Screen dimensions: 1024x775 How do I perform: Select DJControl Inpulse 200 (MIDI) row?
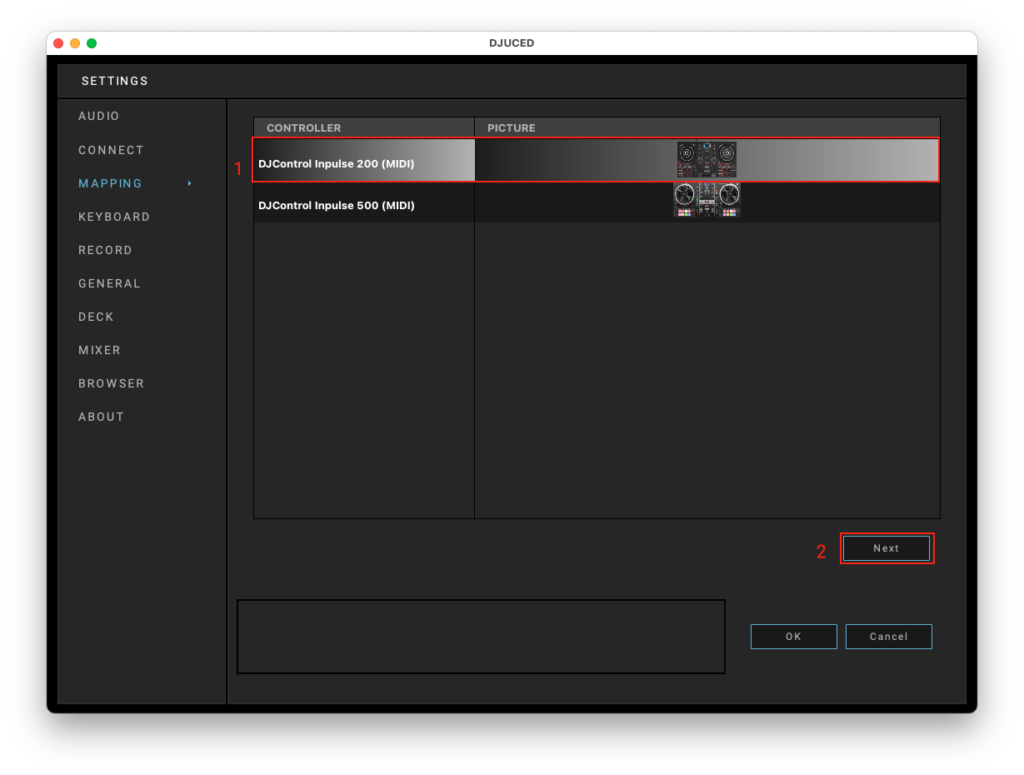coord(336,163)
